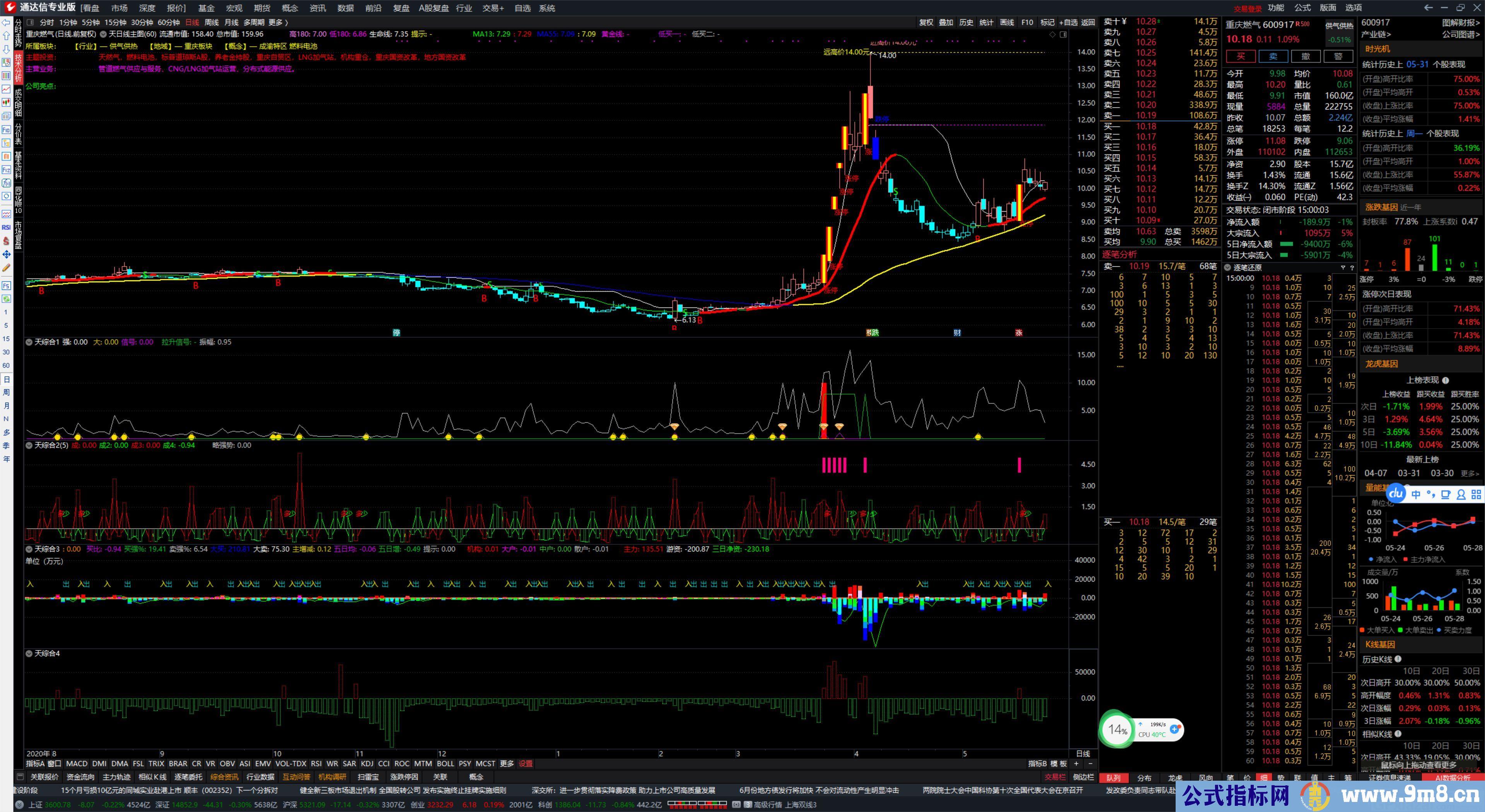Click the 撤 cancel order button

coord(1306,56)
